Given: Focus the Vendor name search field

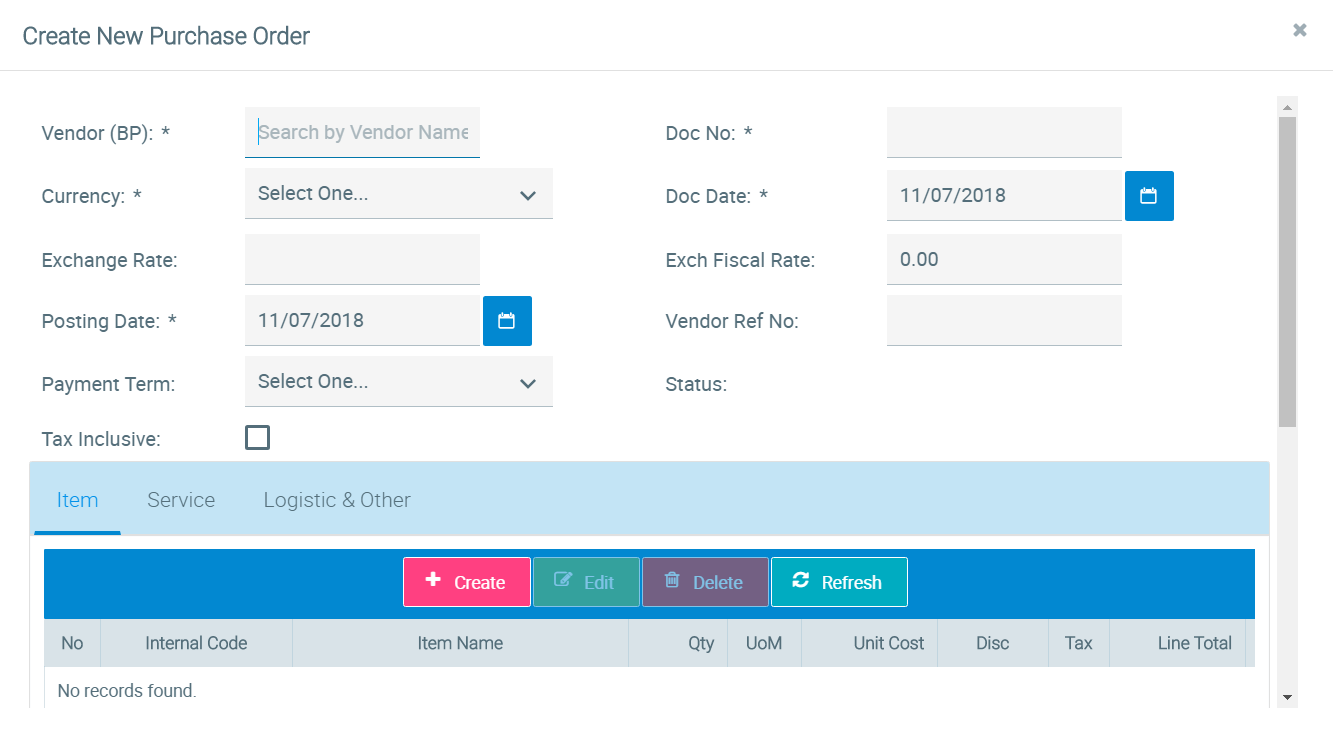Looking at the screenshot, I should pyautogui.click(x=362, y=132).
